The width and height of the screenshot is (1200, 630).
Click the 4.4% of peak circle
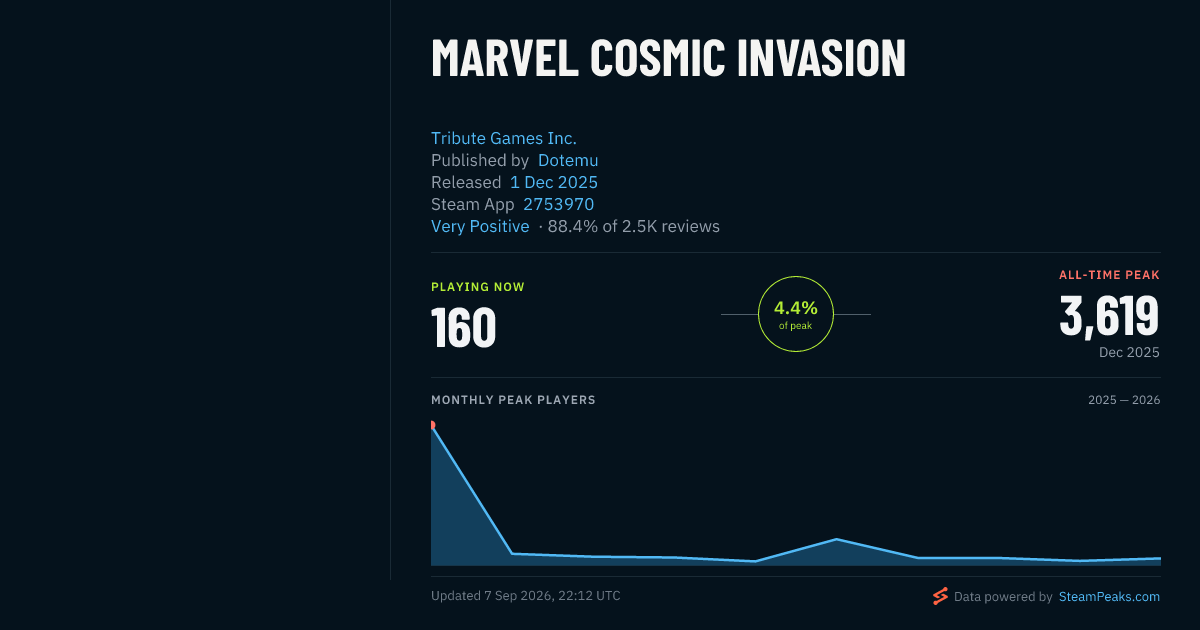pos(796,314)
